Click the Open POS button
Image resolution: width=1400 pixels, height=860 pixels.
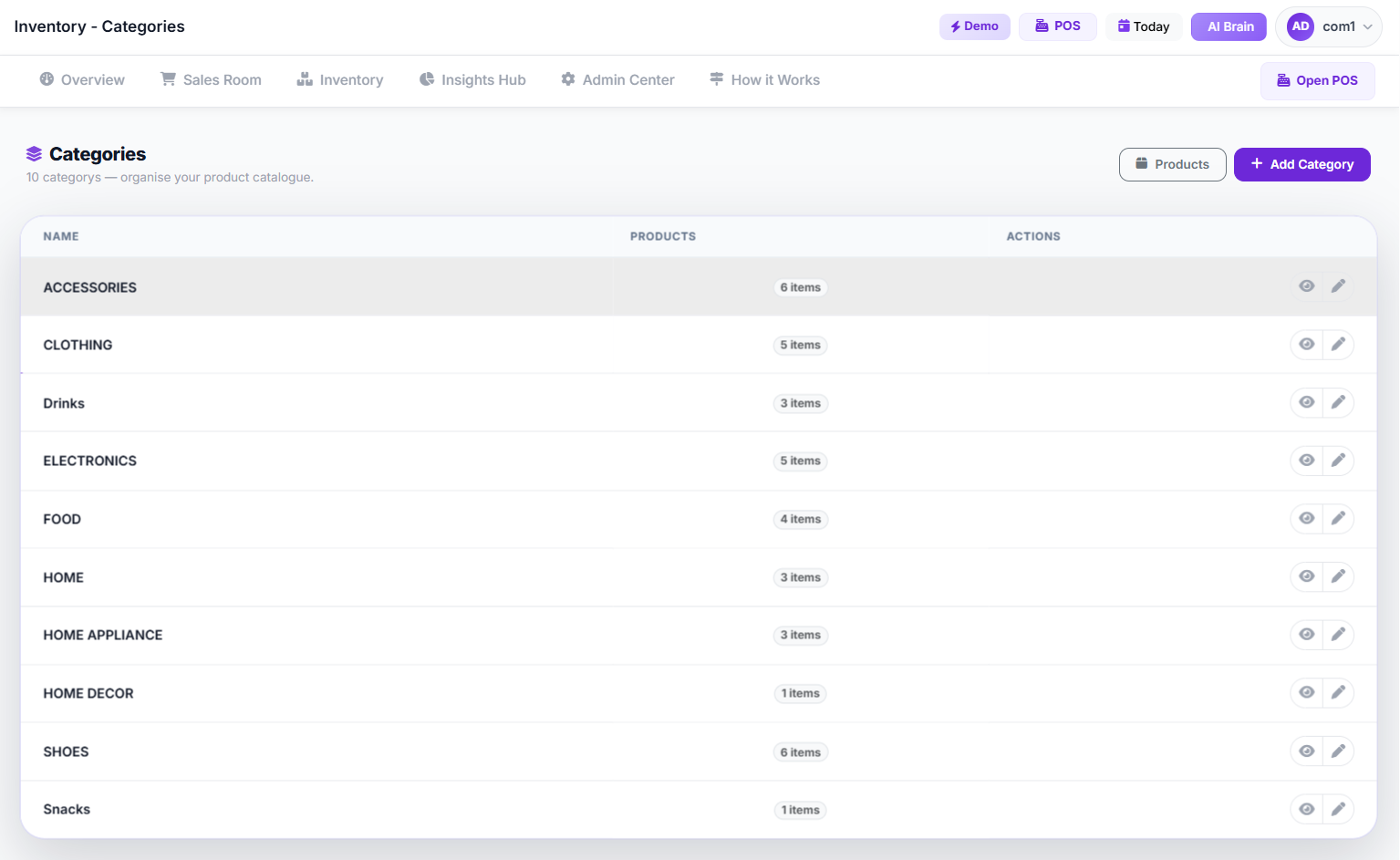pos(1318,80)
